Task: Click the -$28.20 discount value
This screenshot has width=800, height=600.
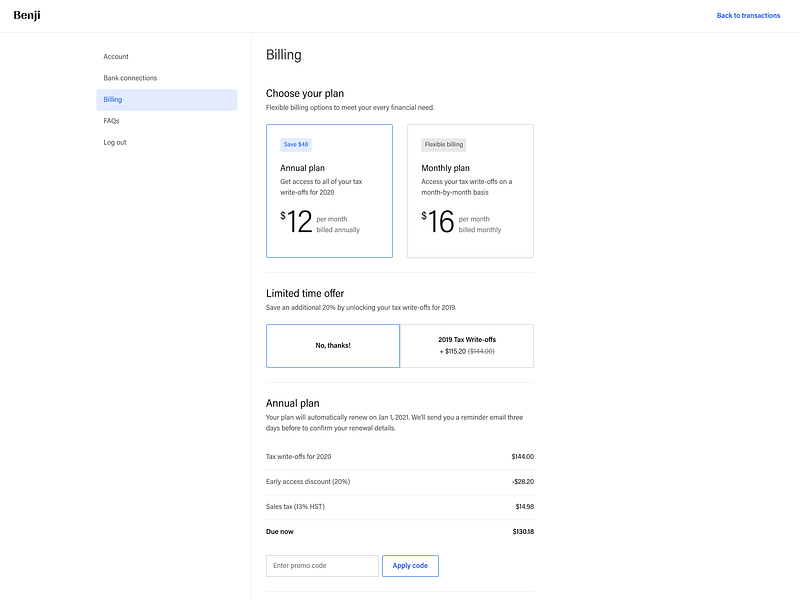Action: point(523,482)
